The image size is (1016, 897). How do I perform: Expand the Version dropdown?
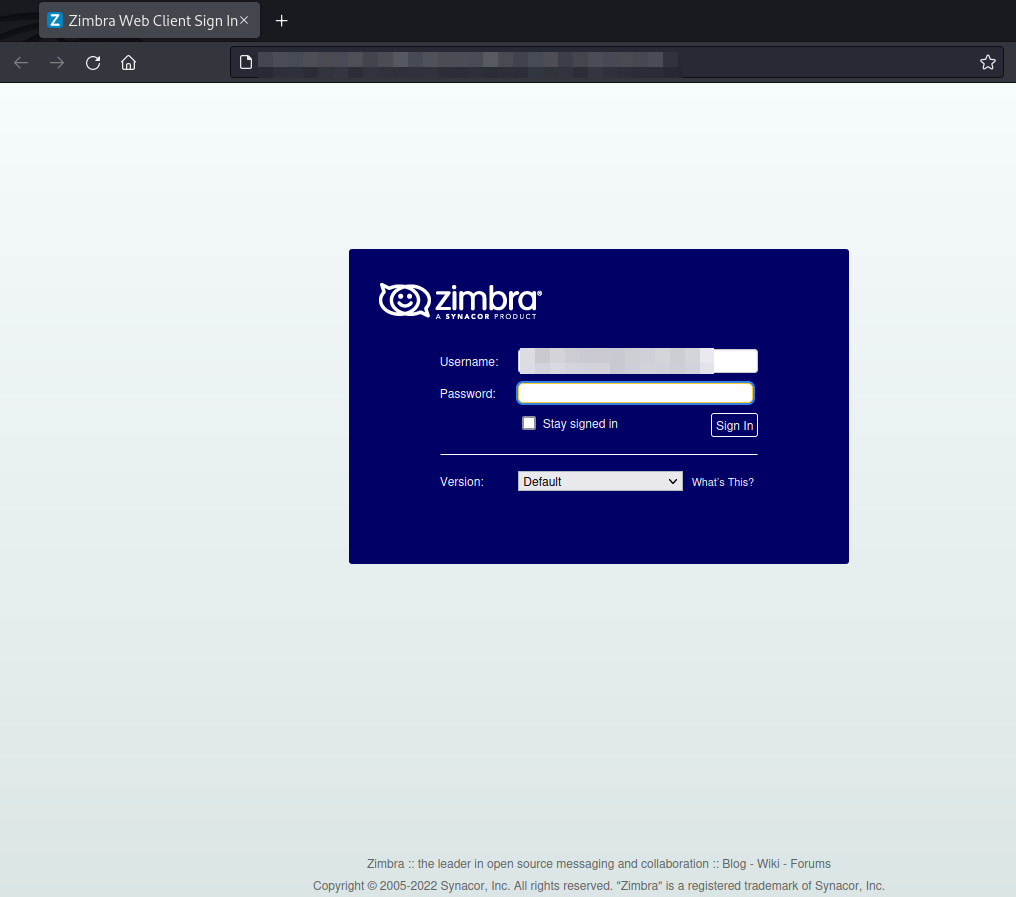tap(600, 481)
